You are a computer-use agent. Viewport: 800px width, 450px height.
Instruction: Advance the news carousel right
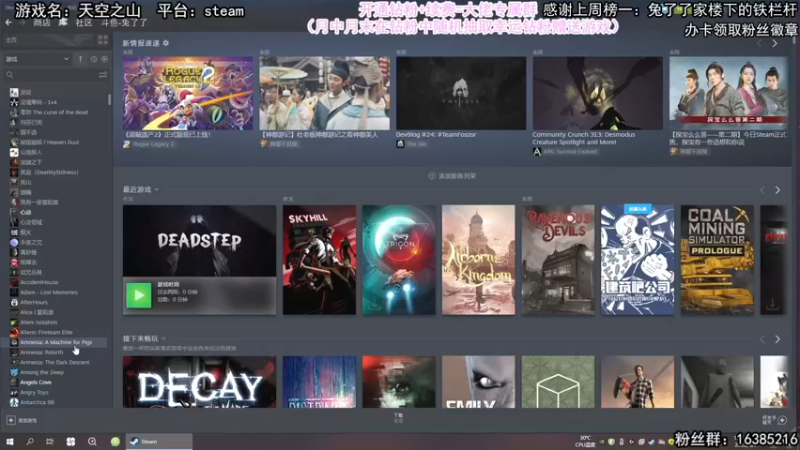click(x=774, y=44)
